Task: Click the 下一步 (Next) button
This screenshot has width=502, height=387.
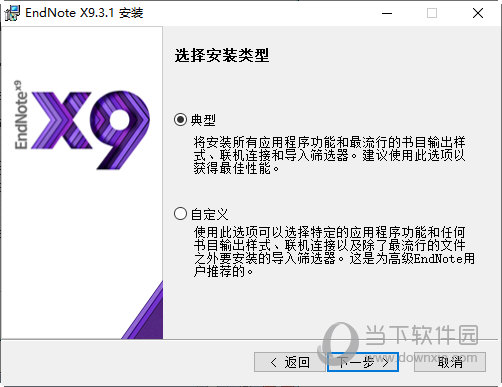Action: point(363,362)
